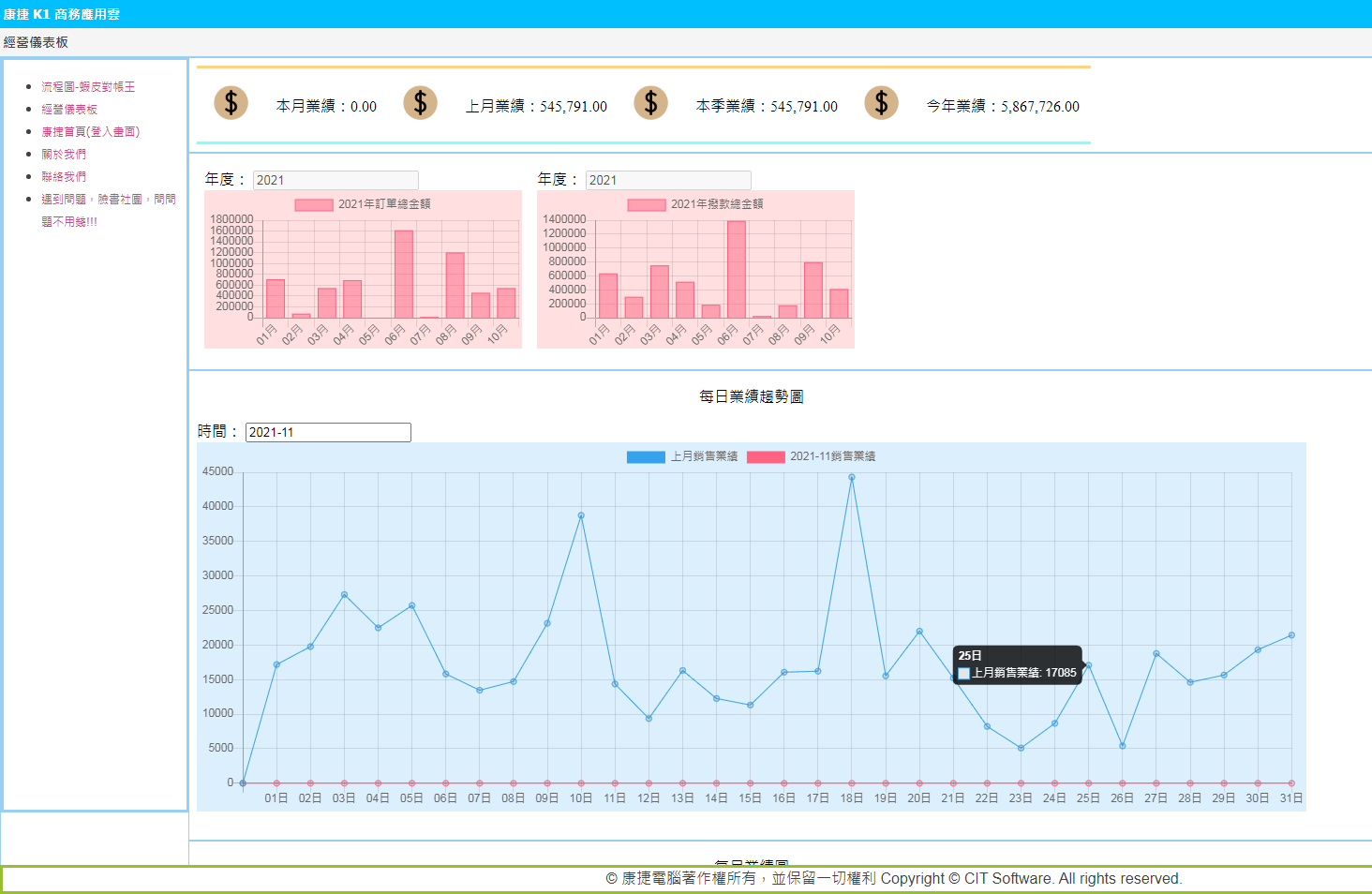Image resolution: width=1372 pixels, height=894 pixels.
Task: Click the pink 2021-11銷售業績 legend swatch
Action: tap(766, 457)
